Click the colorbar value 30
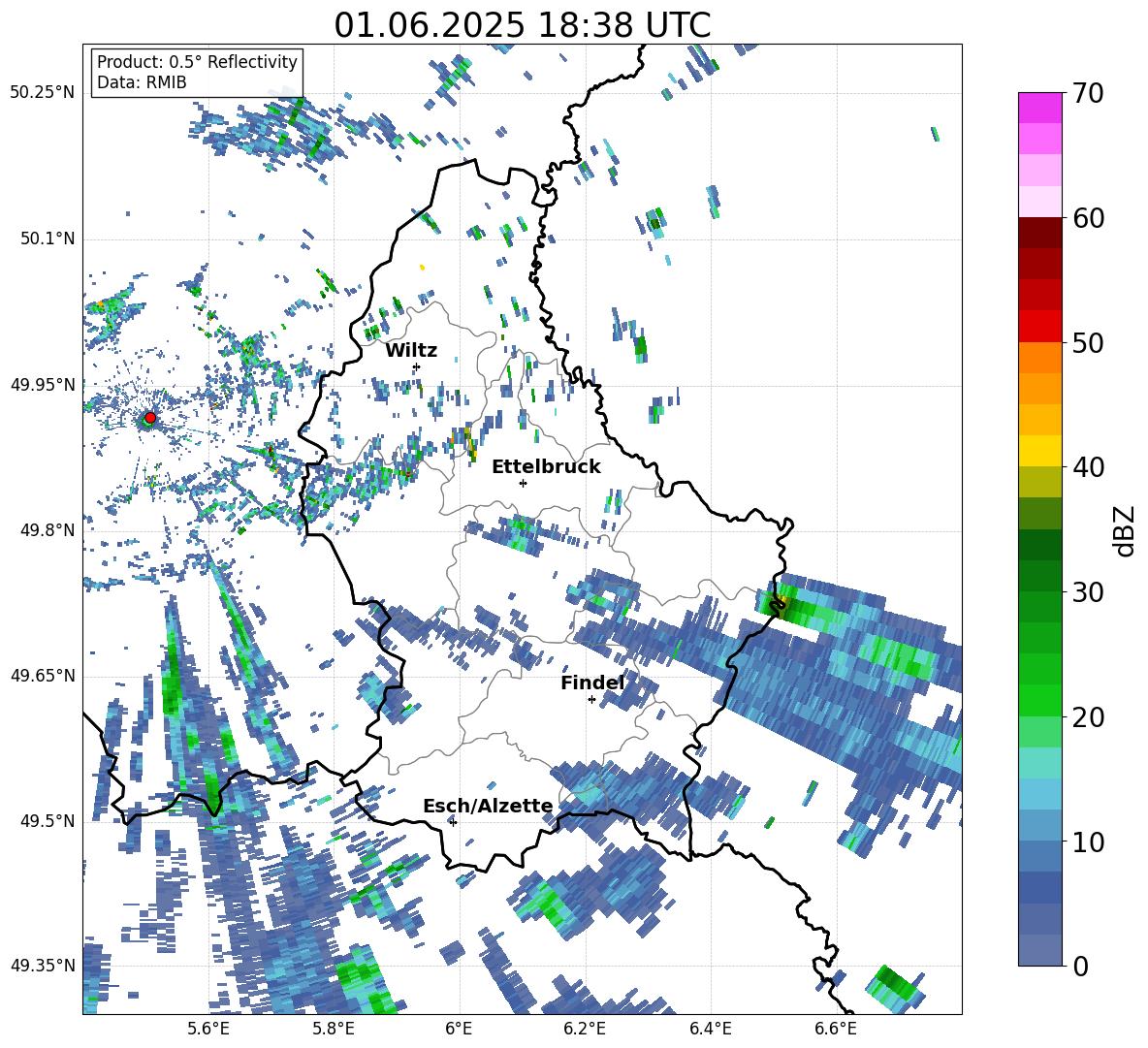The height and width of the screenshot is (1048, 1148). (x=1088, y=592)
